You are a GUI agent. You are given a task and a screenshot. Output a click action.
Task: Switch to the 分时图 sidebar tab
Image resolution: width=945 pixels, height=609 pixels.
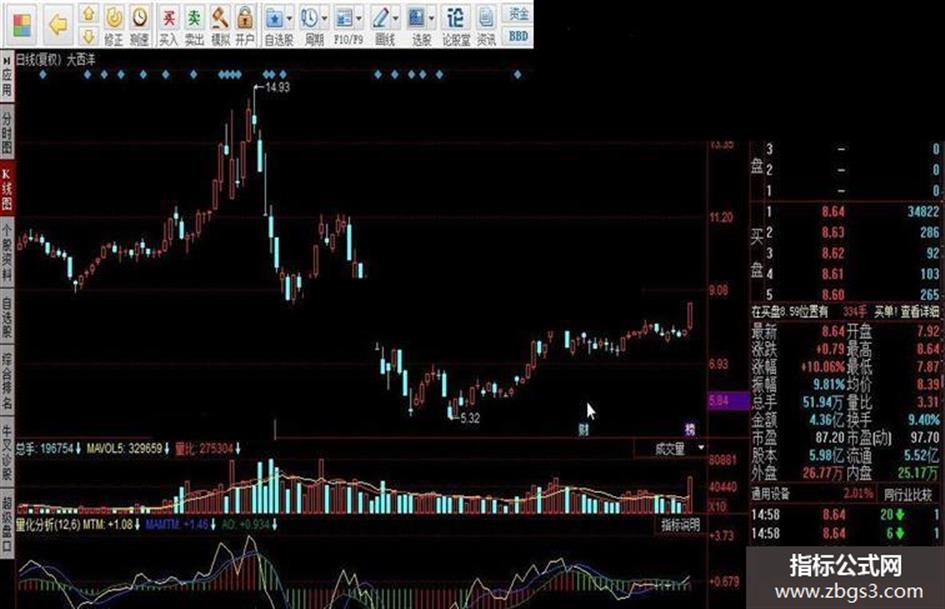pos(7,132)
